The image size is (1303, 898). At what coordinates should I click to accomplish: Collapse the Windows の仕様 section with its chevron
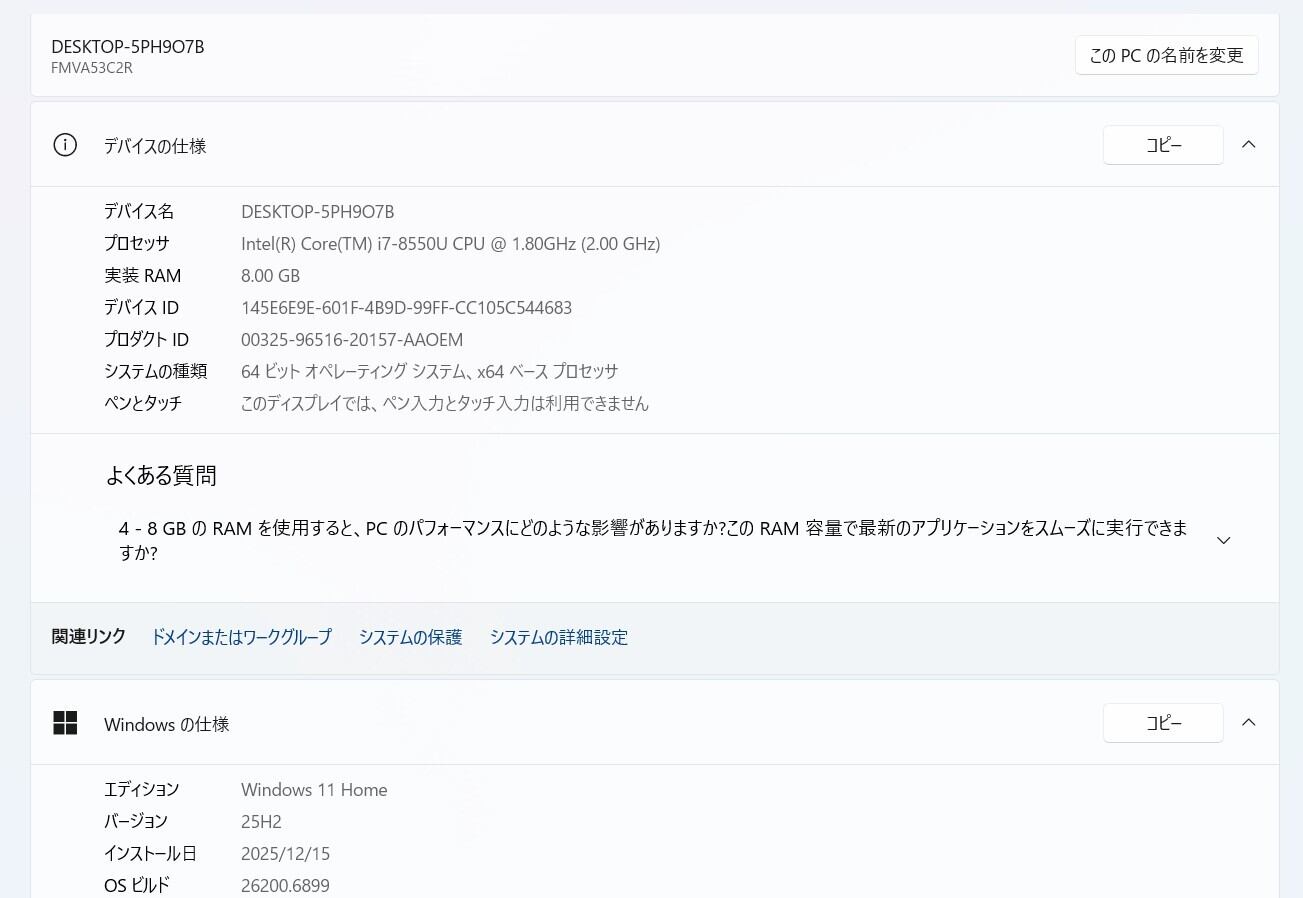(1248, 722)
